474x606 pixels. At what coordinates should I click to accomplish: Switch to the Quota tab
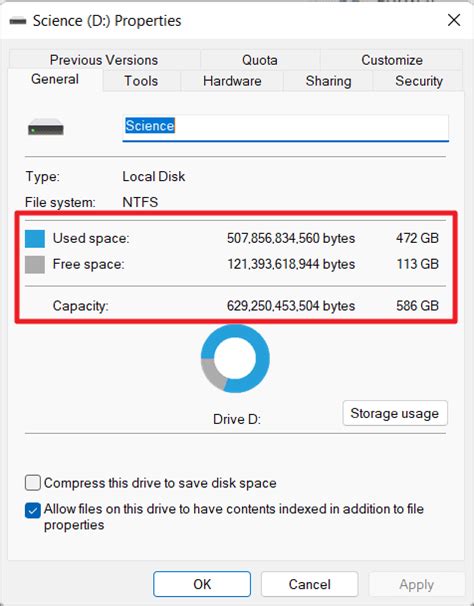coord(260,60)
